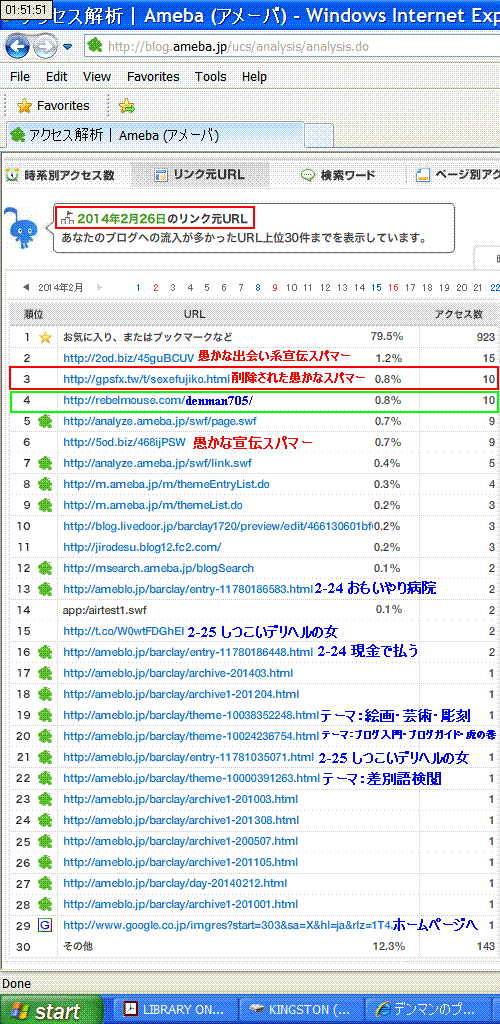This screenshot has height=1024, width=500.
Task: Click Ameba icon in theme-10000391263 row
Action: point(44,778)
